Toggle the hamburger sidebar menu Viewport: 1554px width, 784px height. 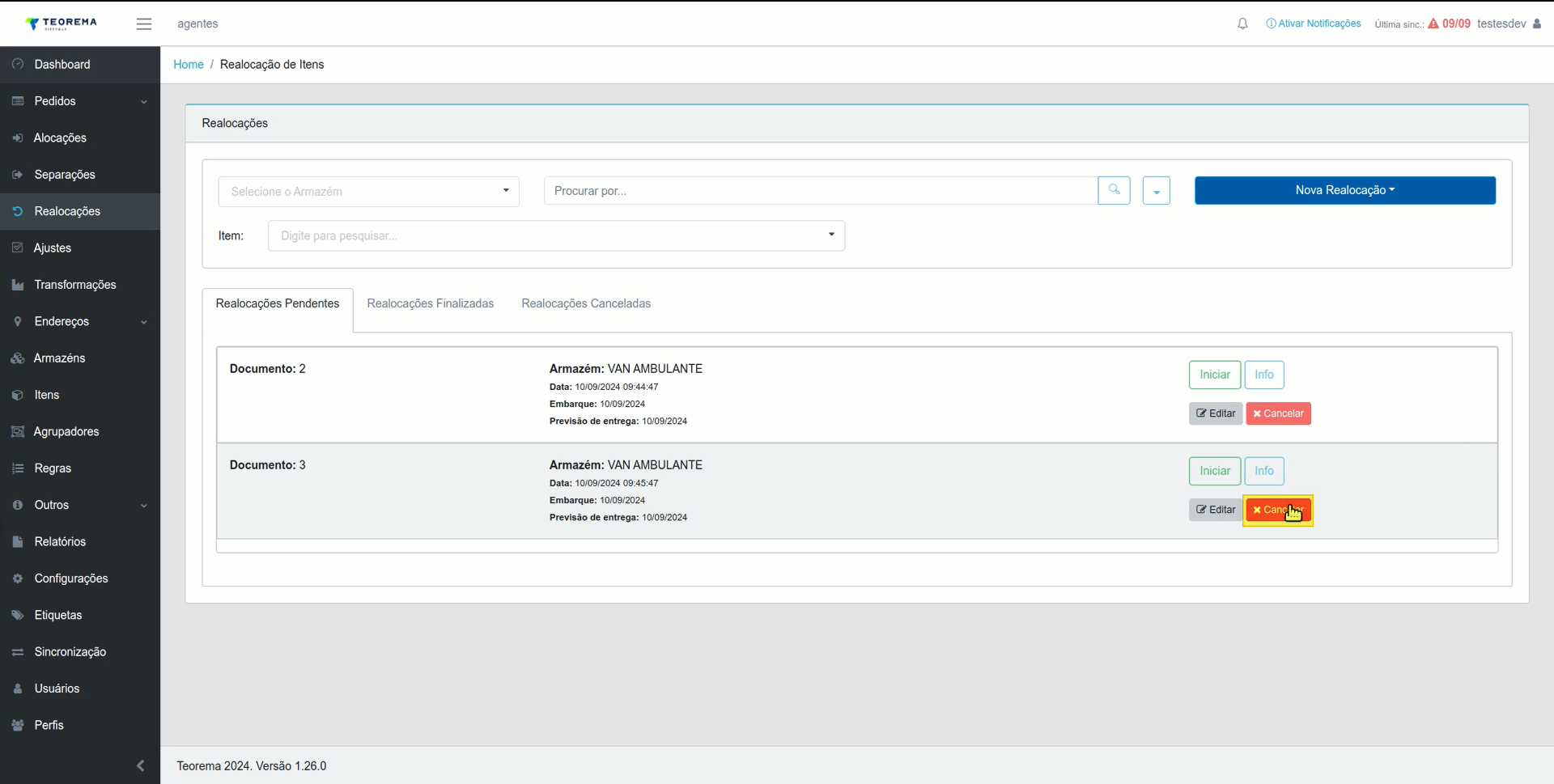(x=144, y=24)
